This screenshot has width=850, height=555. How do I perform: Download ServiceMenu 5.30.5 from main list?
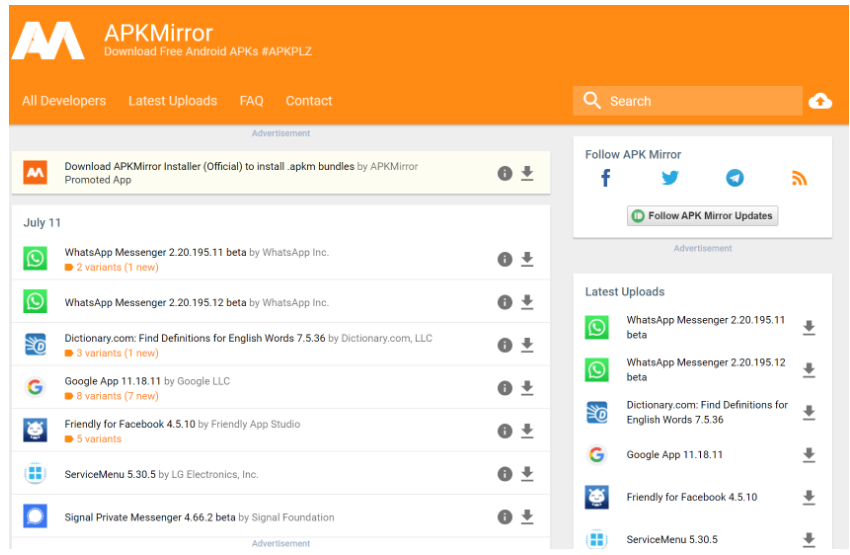[527, 474]
